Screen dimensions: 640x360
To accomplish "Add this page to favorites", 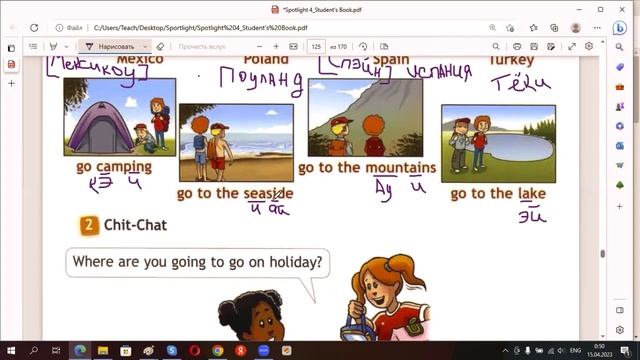I will pyautogui.click(x=510, y=28).
